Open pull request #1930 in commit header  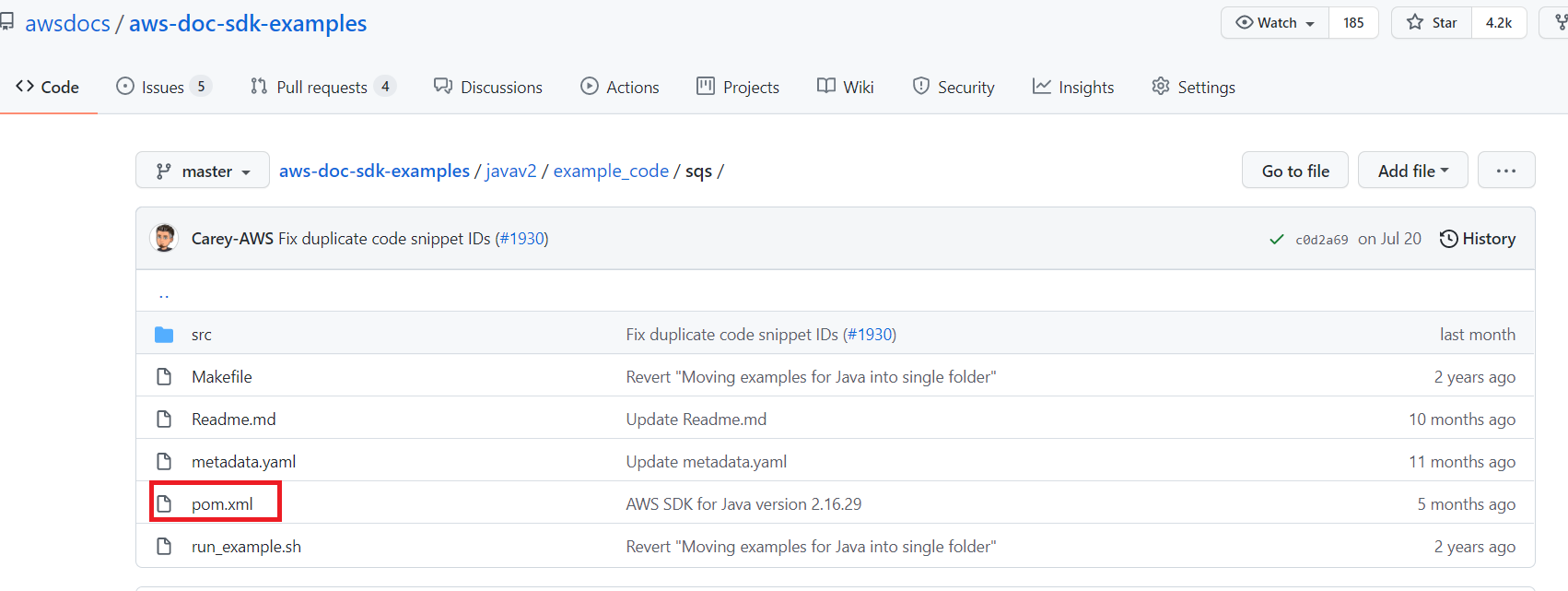tap(522, 239)
